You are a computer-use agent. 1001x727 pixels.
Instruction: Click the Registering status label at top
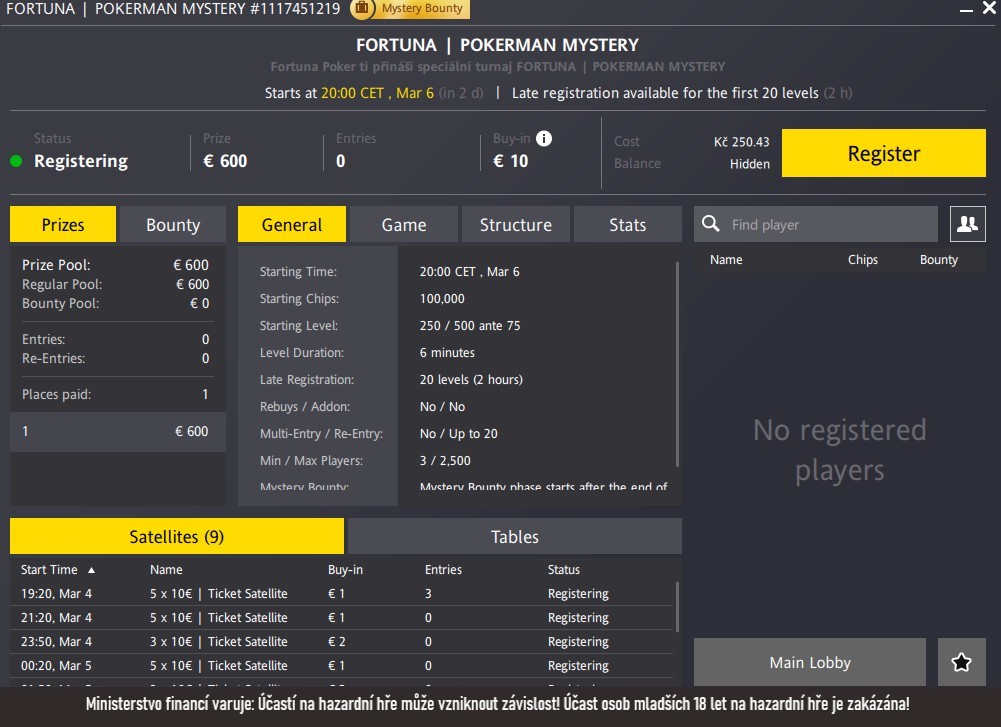[x=80, y=161]
